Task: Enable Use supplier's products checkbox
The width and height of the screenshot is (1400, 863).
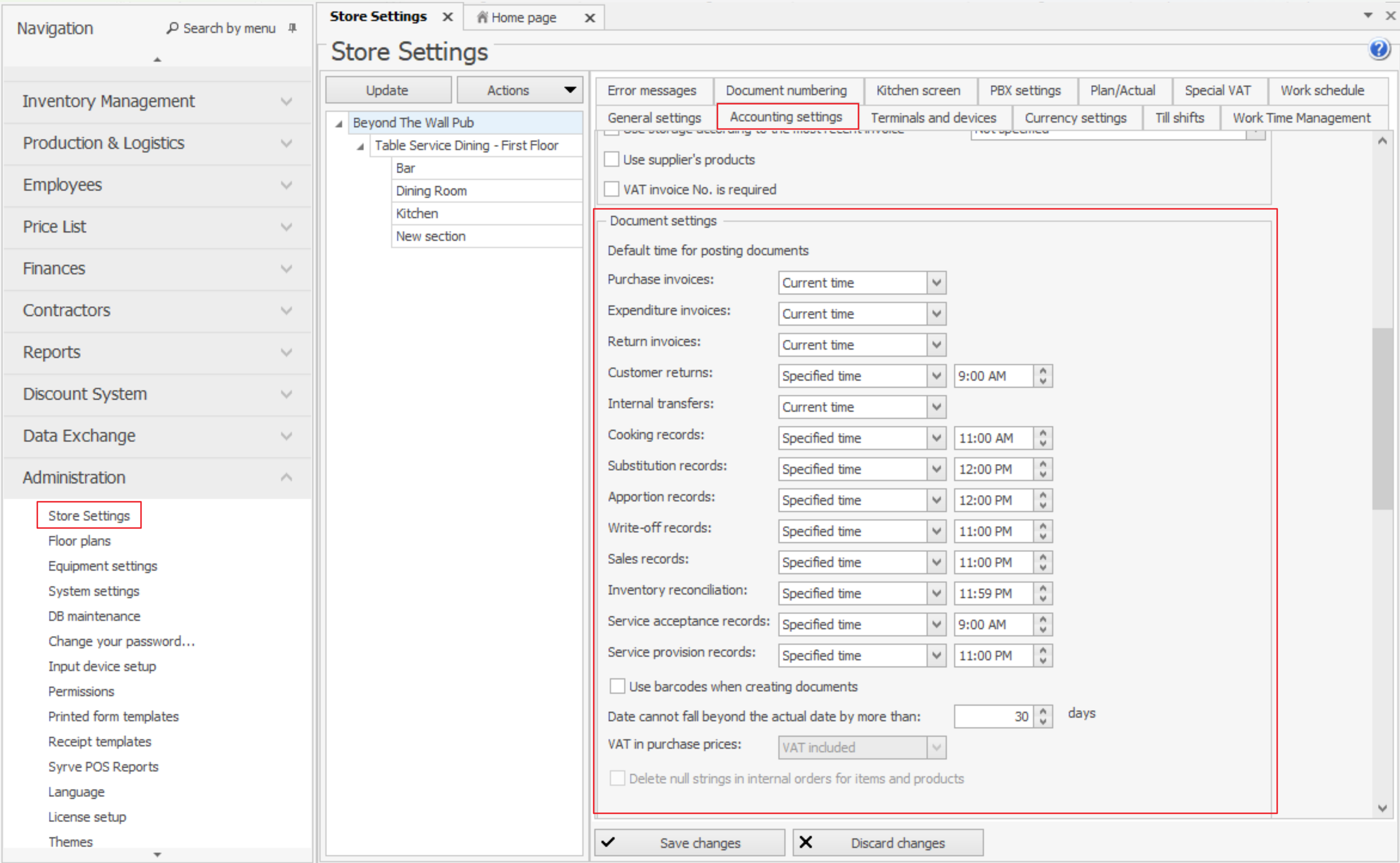Action: tap(611, 159)
